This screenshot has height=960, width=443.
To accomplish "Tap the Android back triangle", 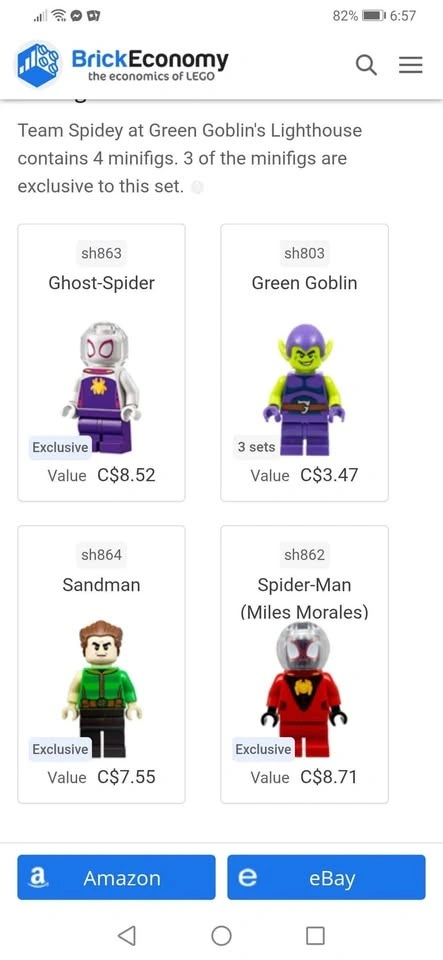I will pos(126,935).
